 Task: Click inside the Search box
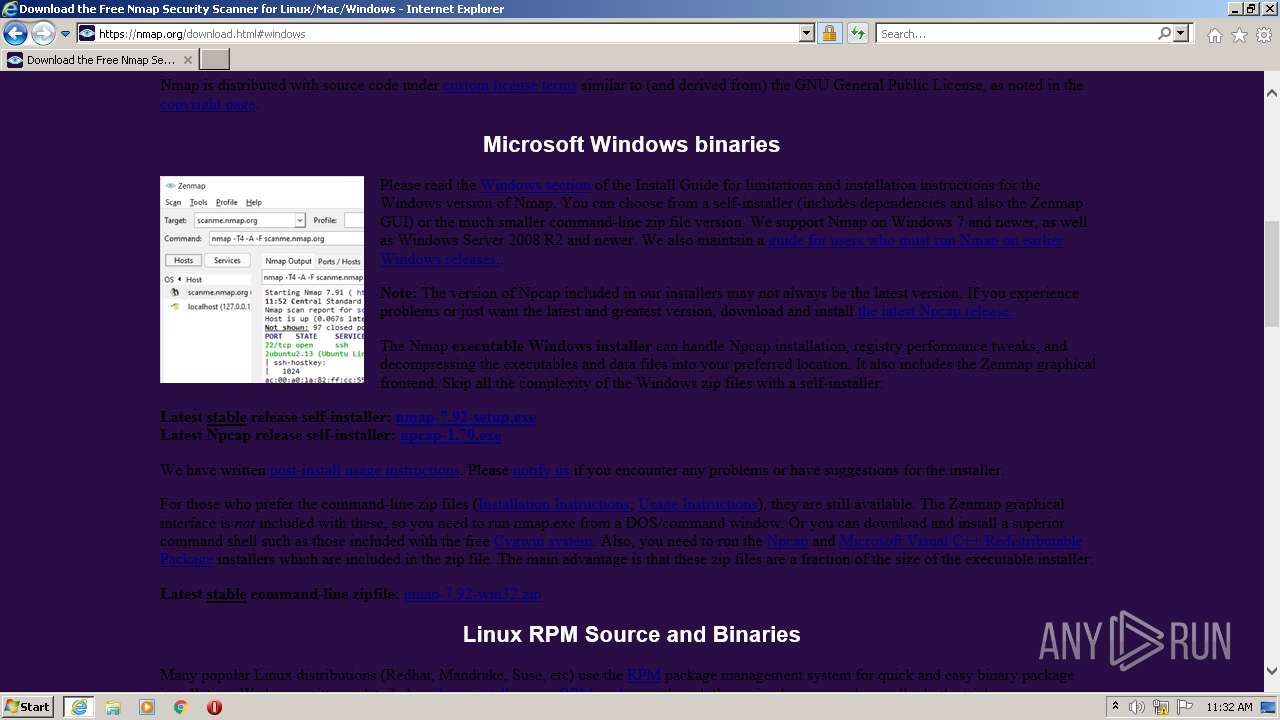[1015, 34]
